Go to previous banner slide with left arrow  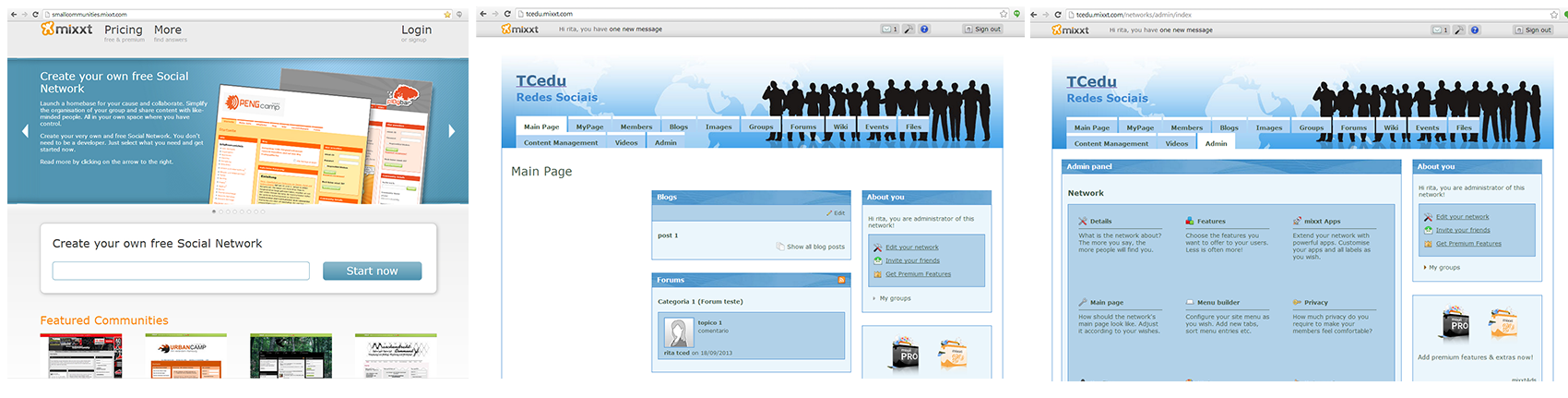click(x=25, y=131)
